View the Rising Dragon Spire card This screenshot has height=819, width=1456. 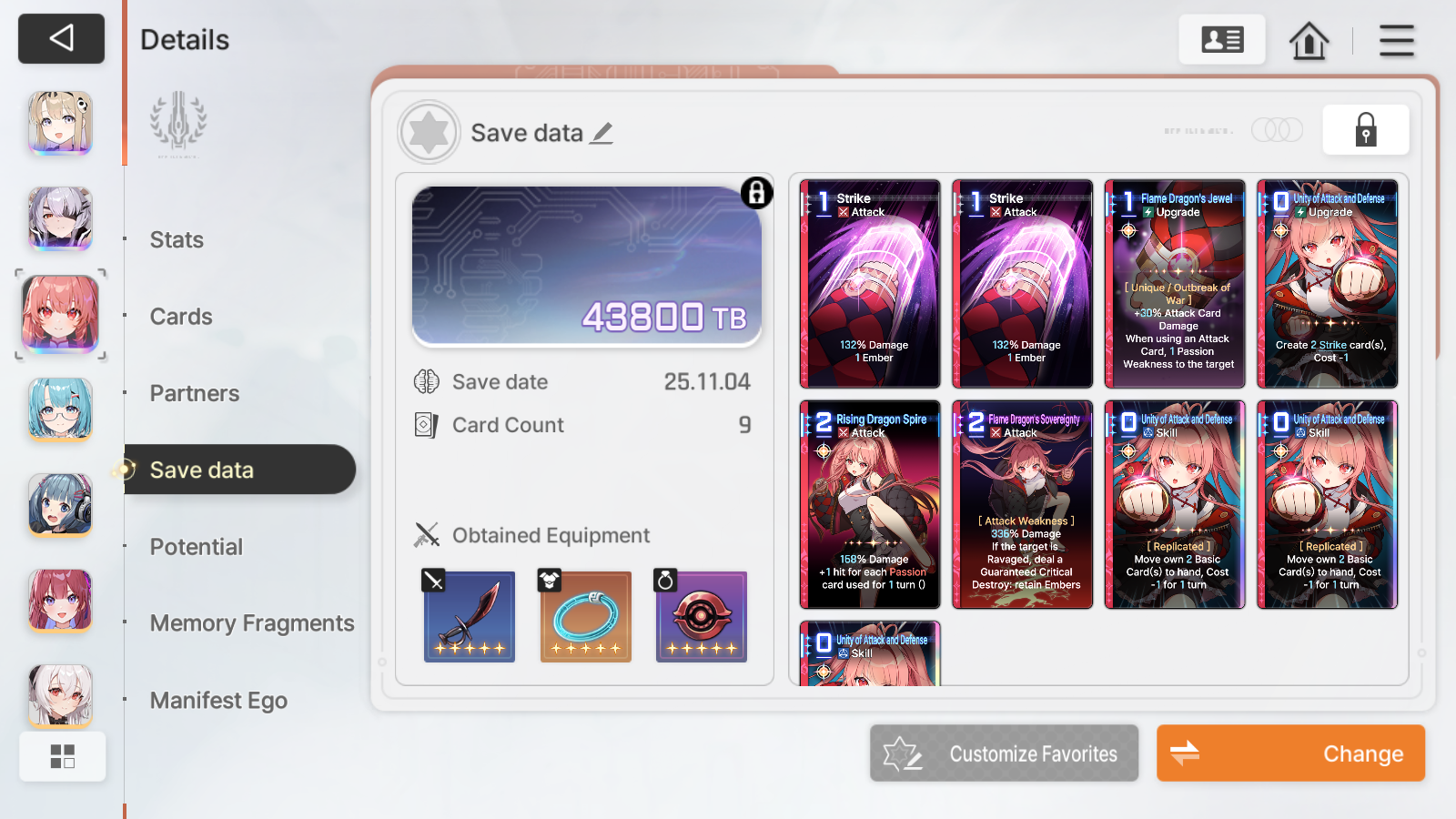coord(870,505)
